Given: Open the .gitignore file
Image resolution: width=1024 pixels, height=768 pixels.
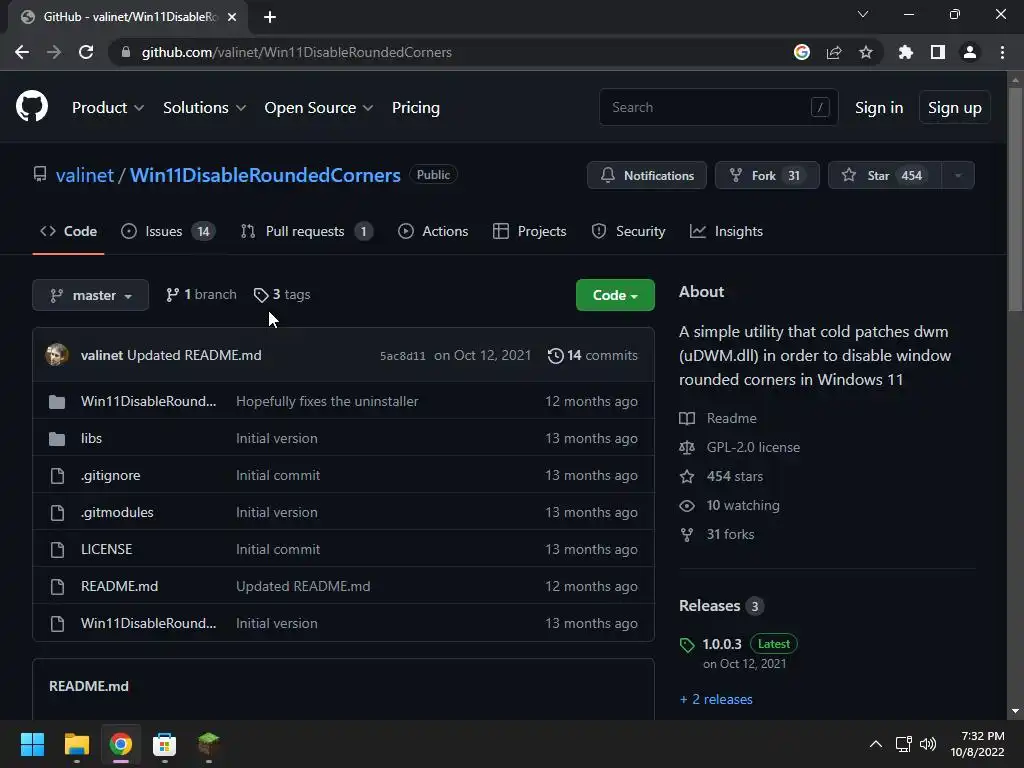Looking at the screenshot, I should click(x=110, y=475).
